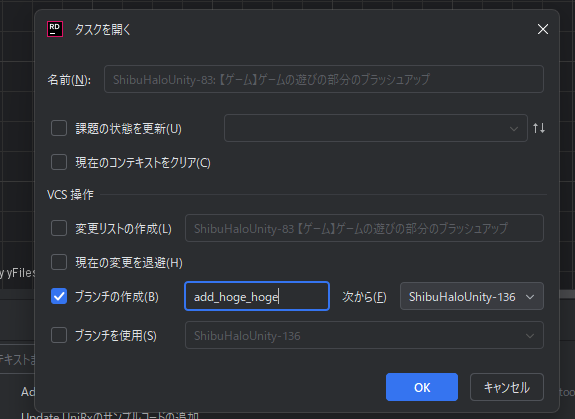Viewport: 575px width, 419px height.
Task: Click the 名前(N): label
Action: point(69,80)
